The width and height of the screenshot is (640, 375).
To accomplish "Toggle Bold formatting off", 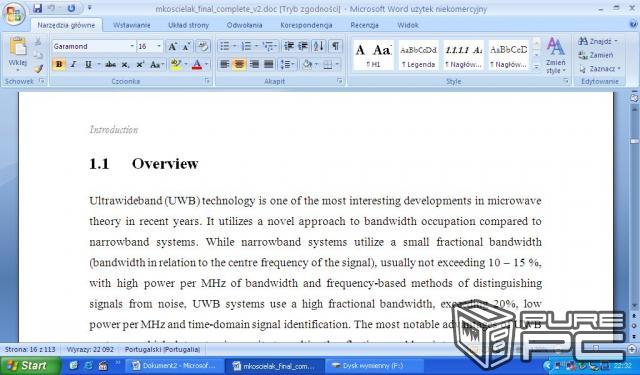I will pyautogui.click(x=59, y=64).
